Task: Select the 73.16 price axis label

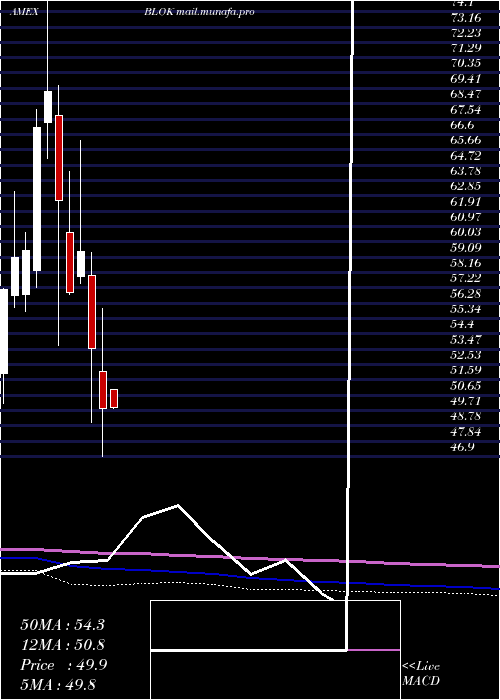Action: pos(466,18)
